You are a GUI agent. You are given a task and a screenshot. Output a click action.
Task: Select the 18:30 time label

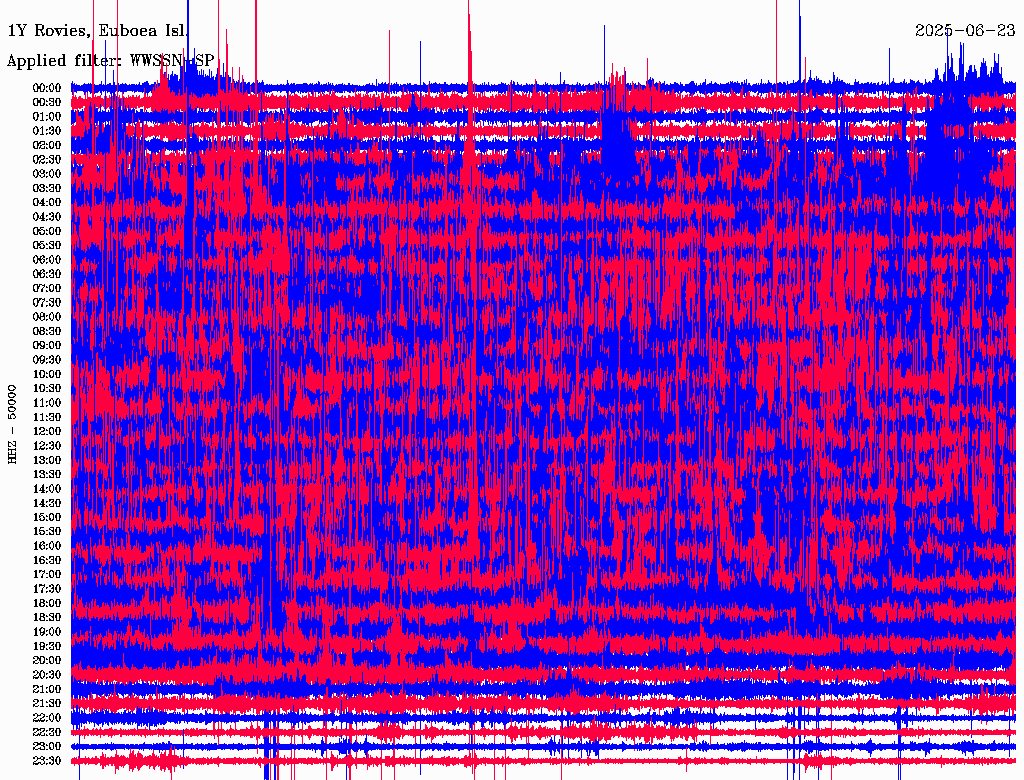(47, 617)
